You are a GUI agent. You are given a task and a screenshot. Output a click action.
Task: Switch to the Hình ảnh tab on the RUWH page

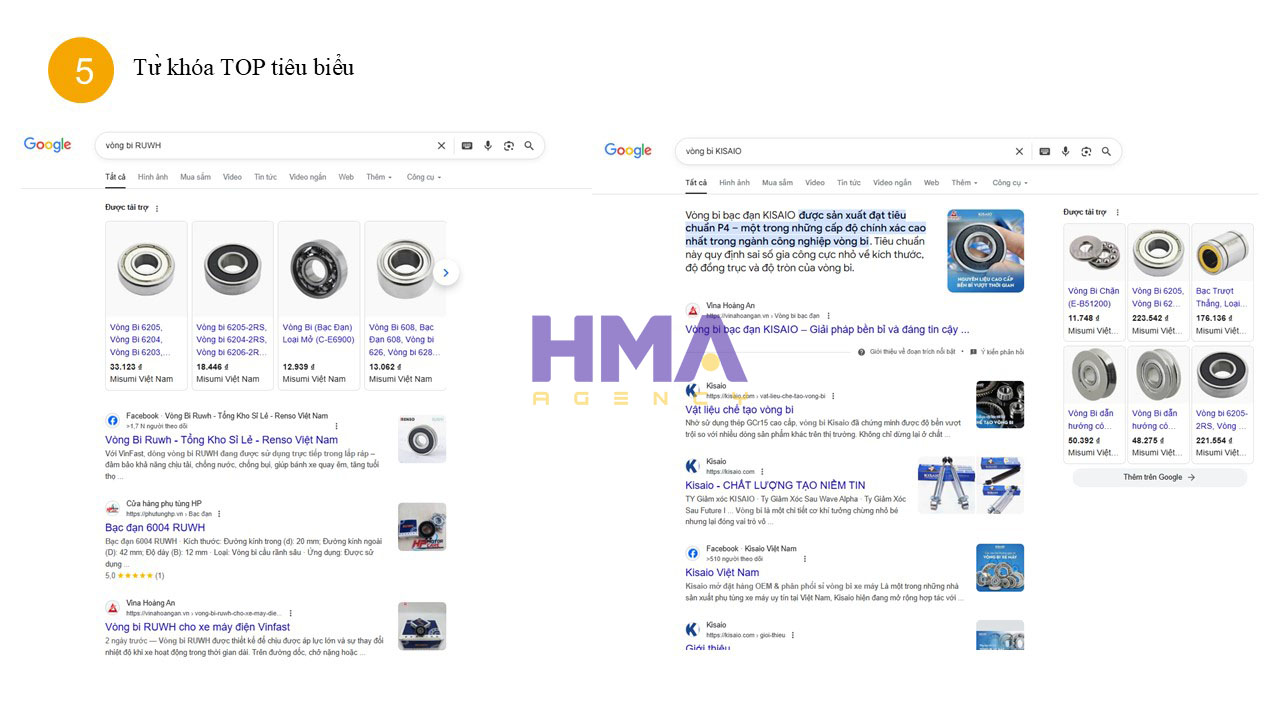(x=153, y=176)
